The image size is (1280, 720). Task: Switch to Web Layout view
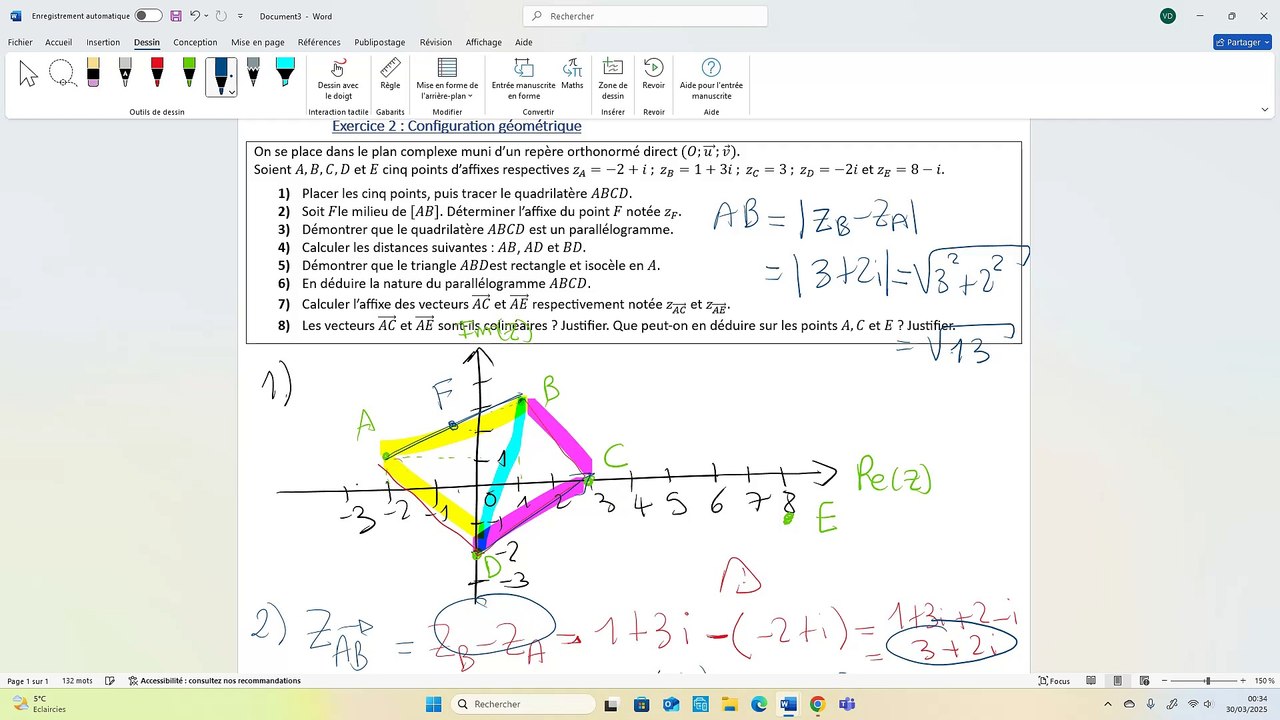click(1146, 681)
